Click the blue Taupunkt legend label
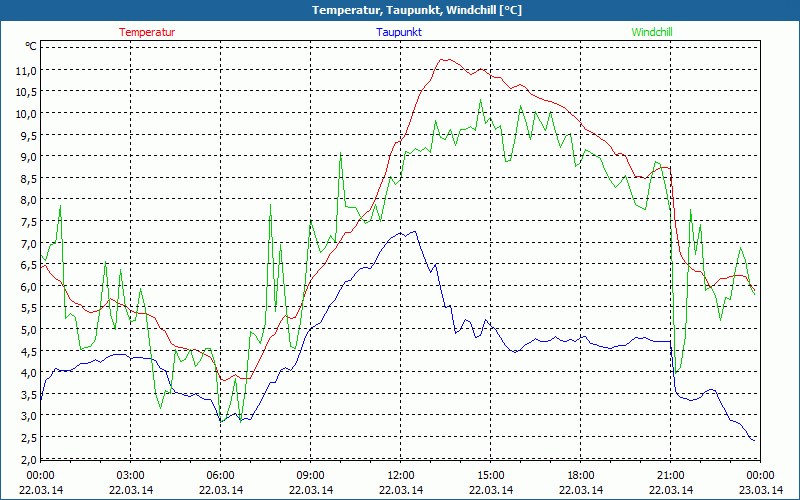 tap(399, 32)
